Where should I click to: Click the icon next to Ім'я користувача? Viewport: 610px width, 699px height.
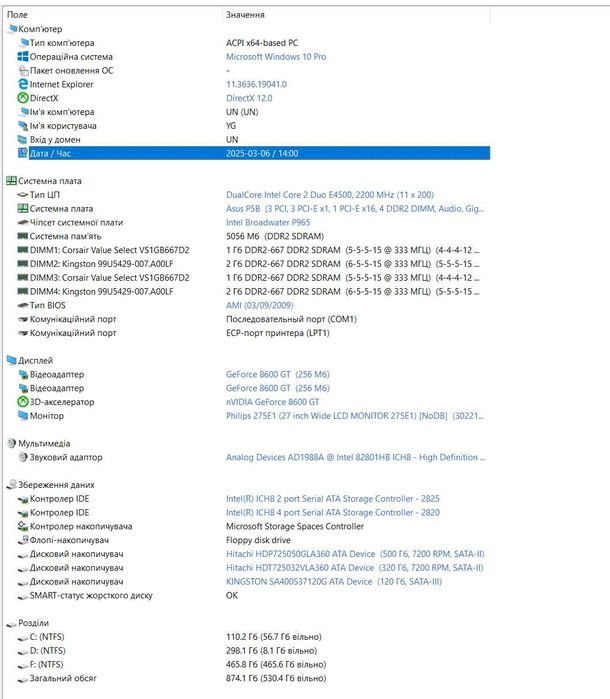(23, 126)
